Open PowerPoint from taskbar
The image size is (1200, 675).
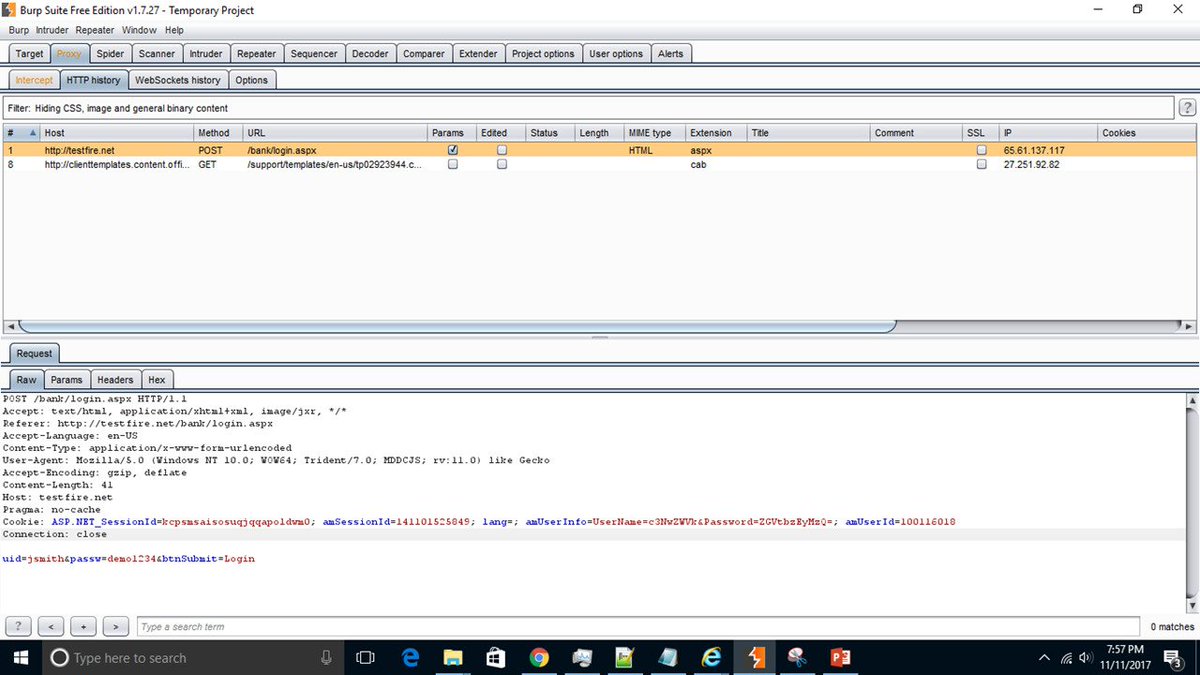839,657
